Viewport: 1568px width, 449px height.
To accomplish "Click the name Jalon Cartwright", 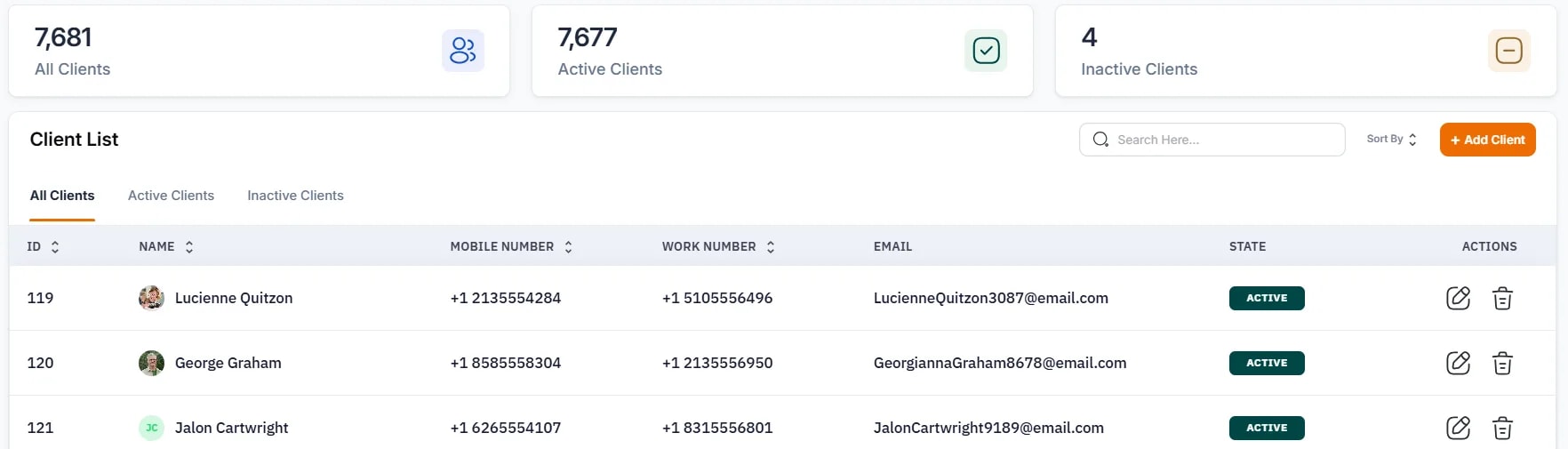I will click(x=231, y=428).
